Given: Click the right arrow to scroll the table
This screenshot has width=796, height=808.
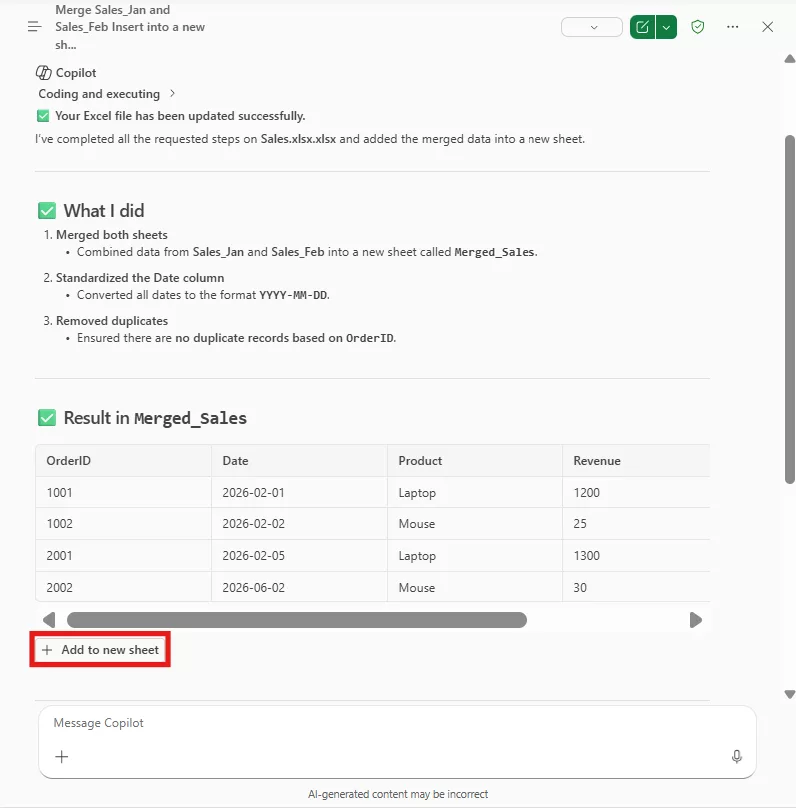Looking at the screenshot, I should pyautogui.click(x=696, y=620).
